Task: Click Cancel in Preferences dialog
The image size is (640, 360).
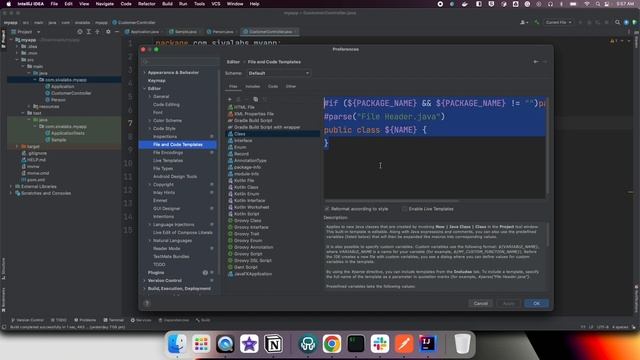Action: point(480,303)
